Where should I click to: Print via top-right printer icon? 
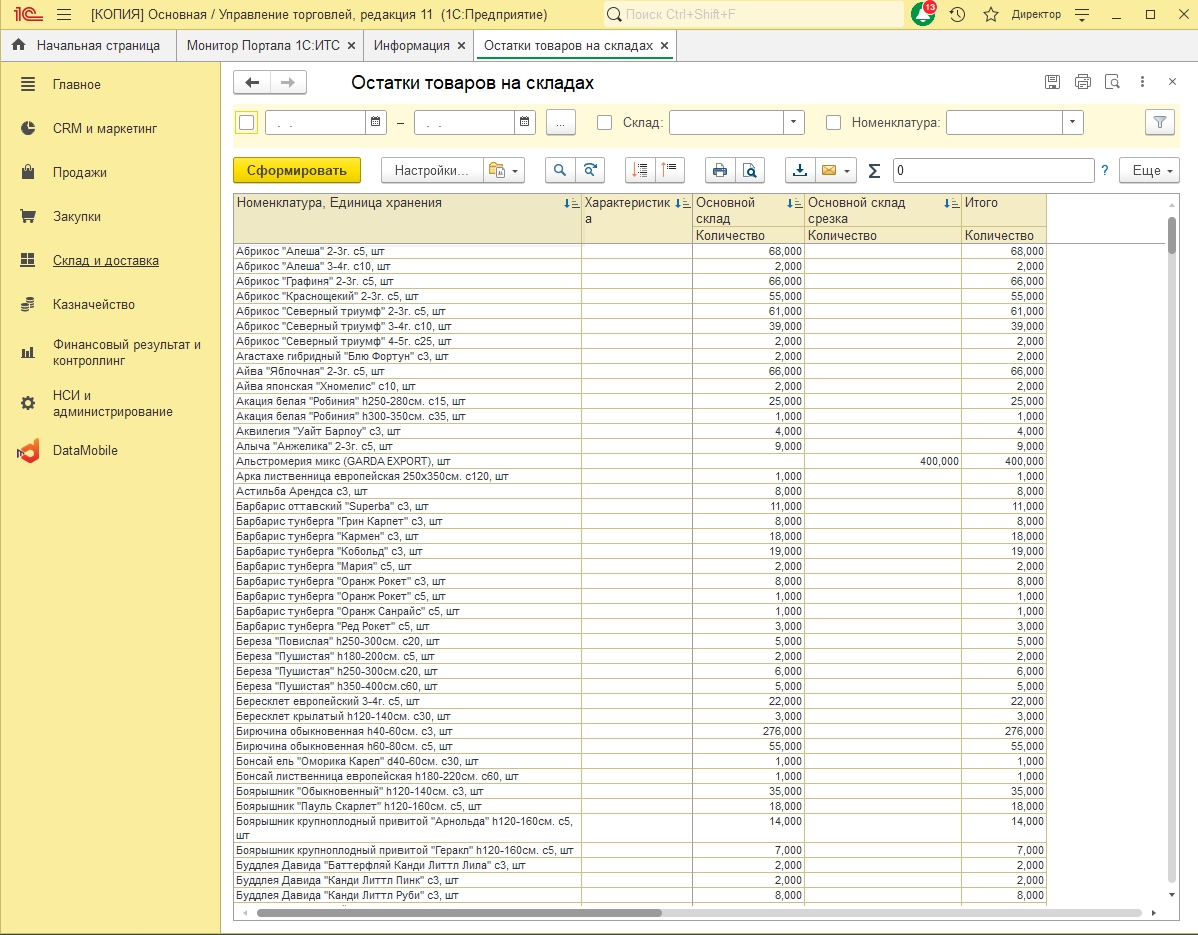tap(1083, 82)
